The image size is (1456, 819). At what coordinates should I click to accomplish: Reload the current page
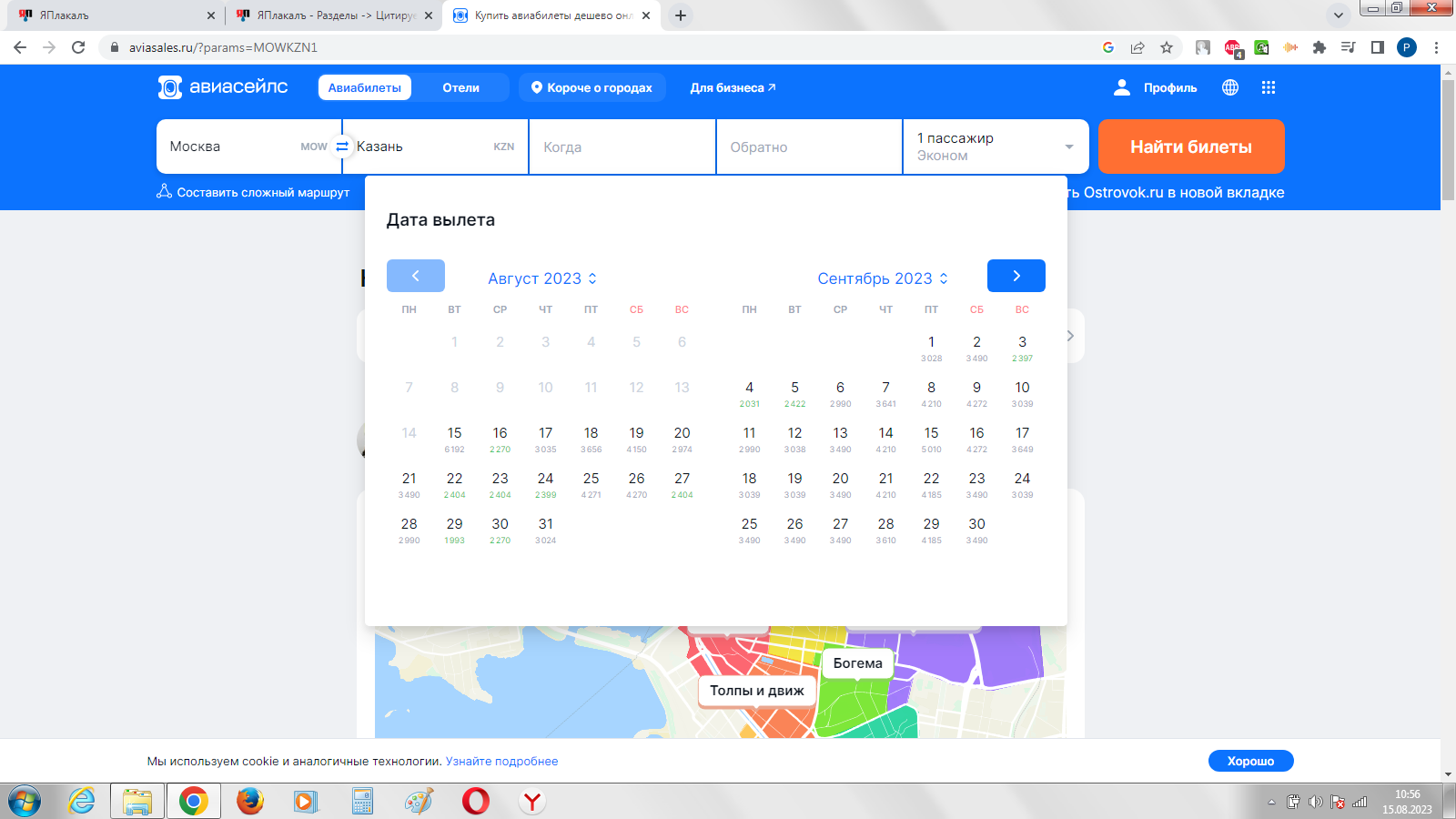(78, 47)
